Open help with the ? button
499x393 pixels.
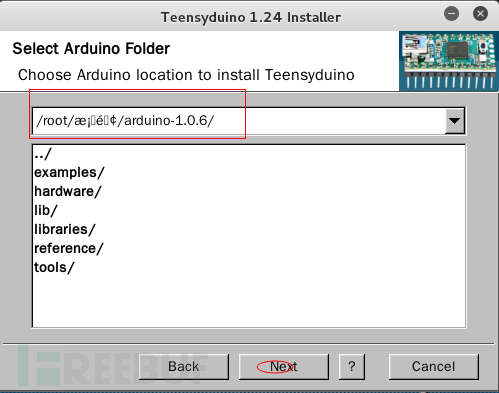click(x=352, y=367)
